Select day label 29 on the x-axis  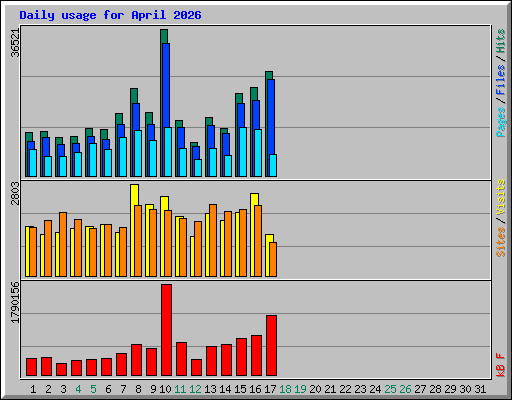click(450, 389)
